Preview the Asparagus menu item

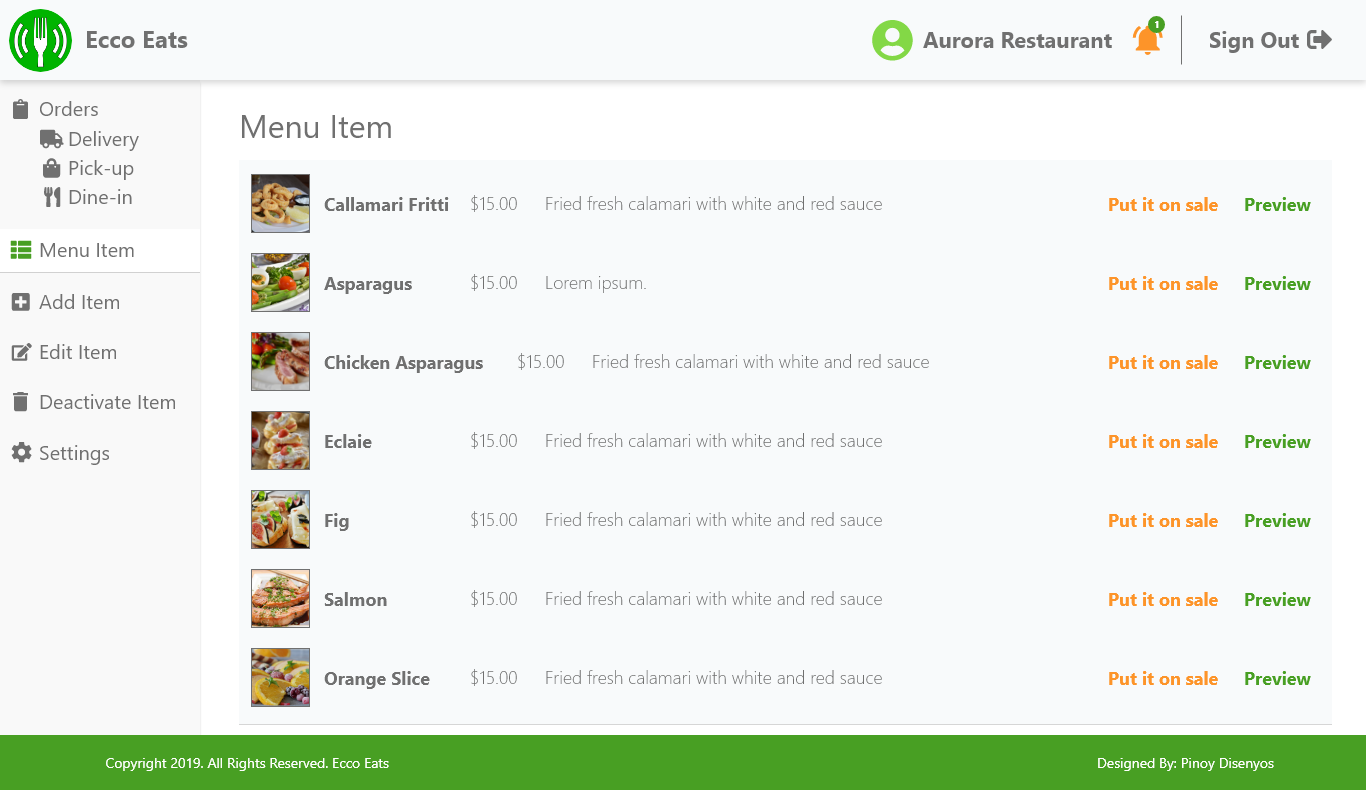[1277, 284]
